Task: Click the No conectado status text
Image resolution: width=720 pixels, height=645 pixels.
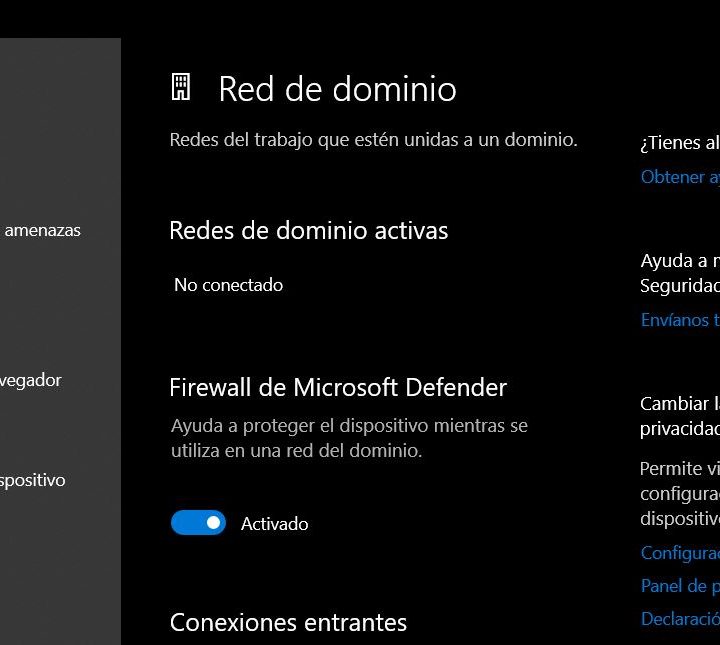Action: pyautogui.click(x=228, y=285)
